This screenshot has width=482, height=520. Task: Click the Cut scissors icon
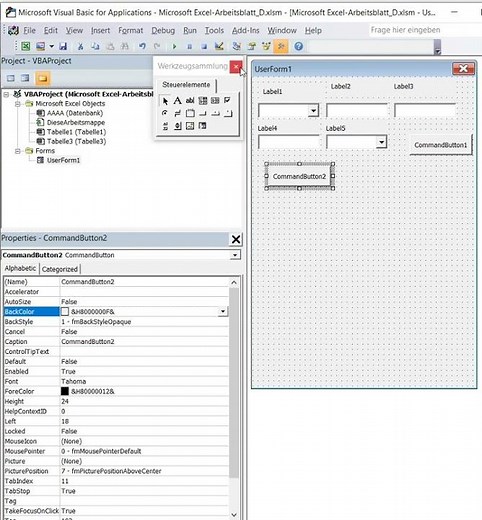click(x=80, y=46)
